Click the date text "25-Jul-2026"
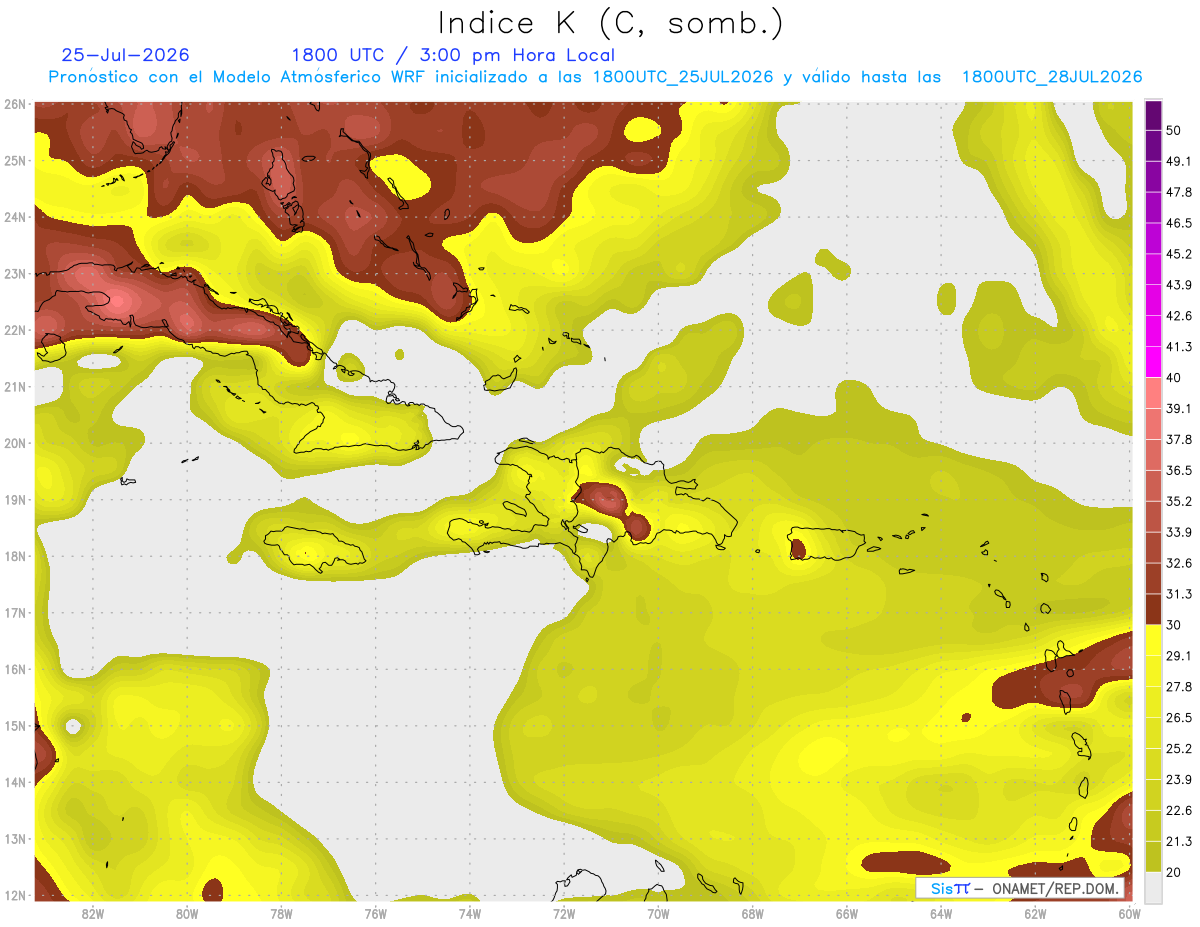 125,55
